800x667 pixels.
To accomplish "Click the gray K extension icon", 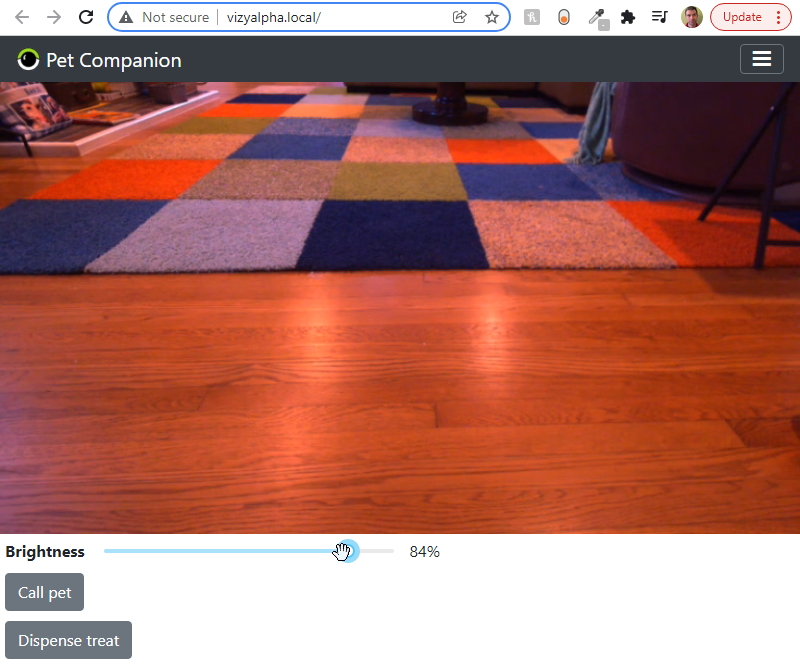I will (x=532, y=17).
